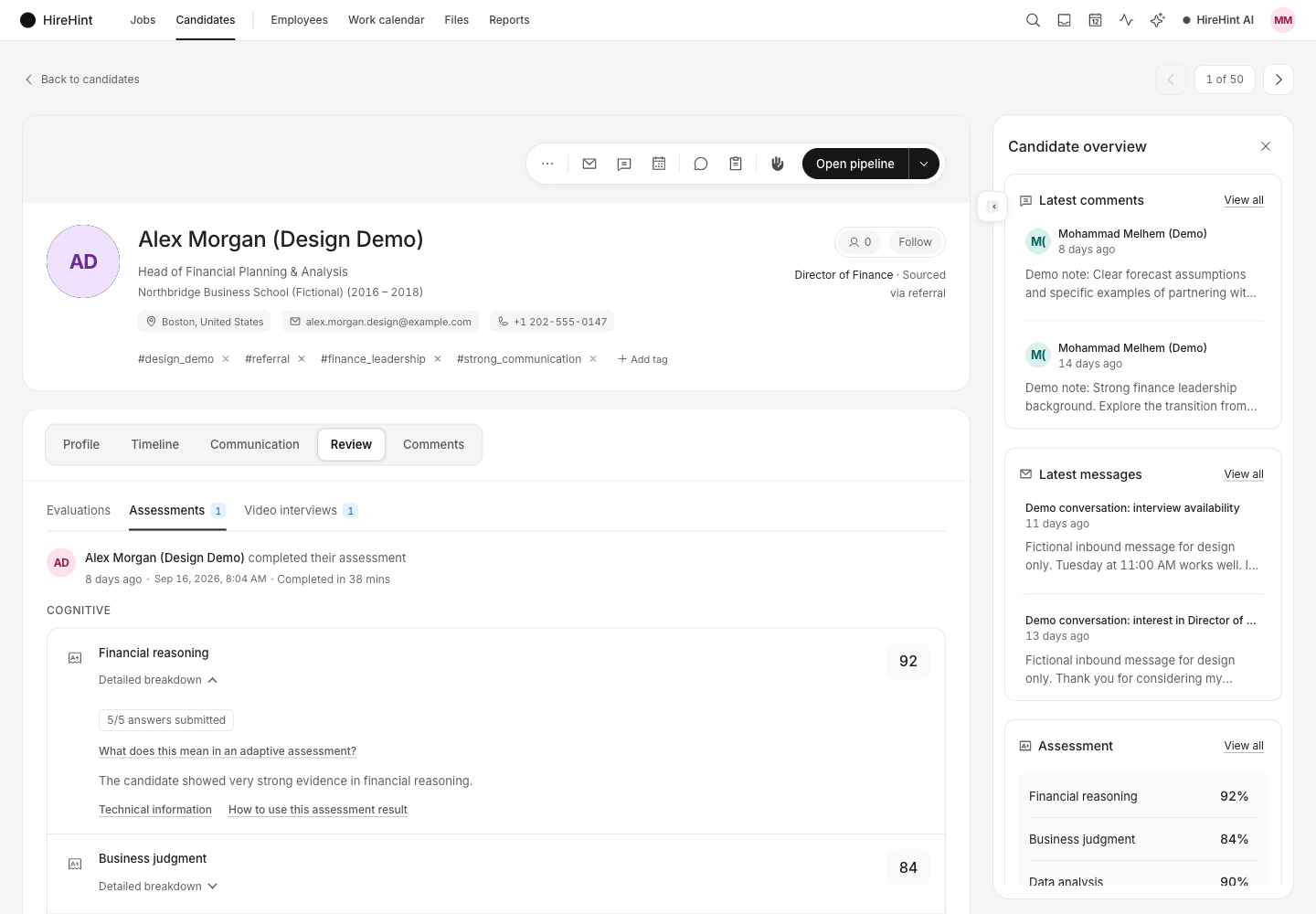Click the message note icon in toolbar
The width and height of the screenshot is (1316, 914).
click(x=624, y=164)
